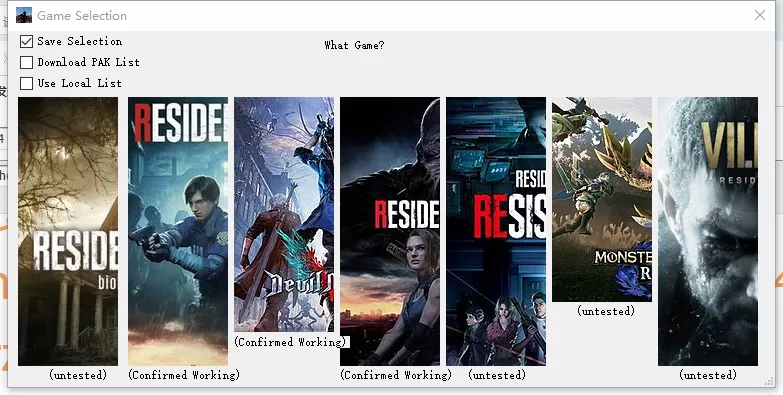Choose the Resident Evil Resistance cover
Screen dimensions: 783x395
[496, 231]
